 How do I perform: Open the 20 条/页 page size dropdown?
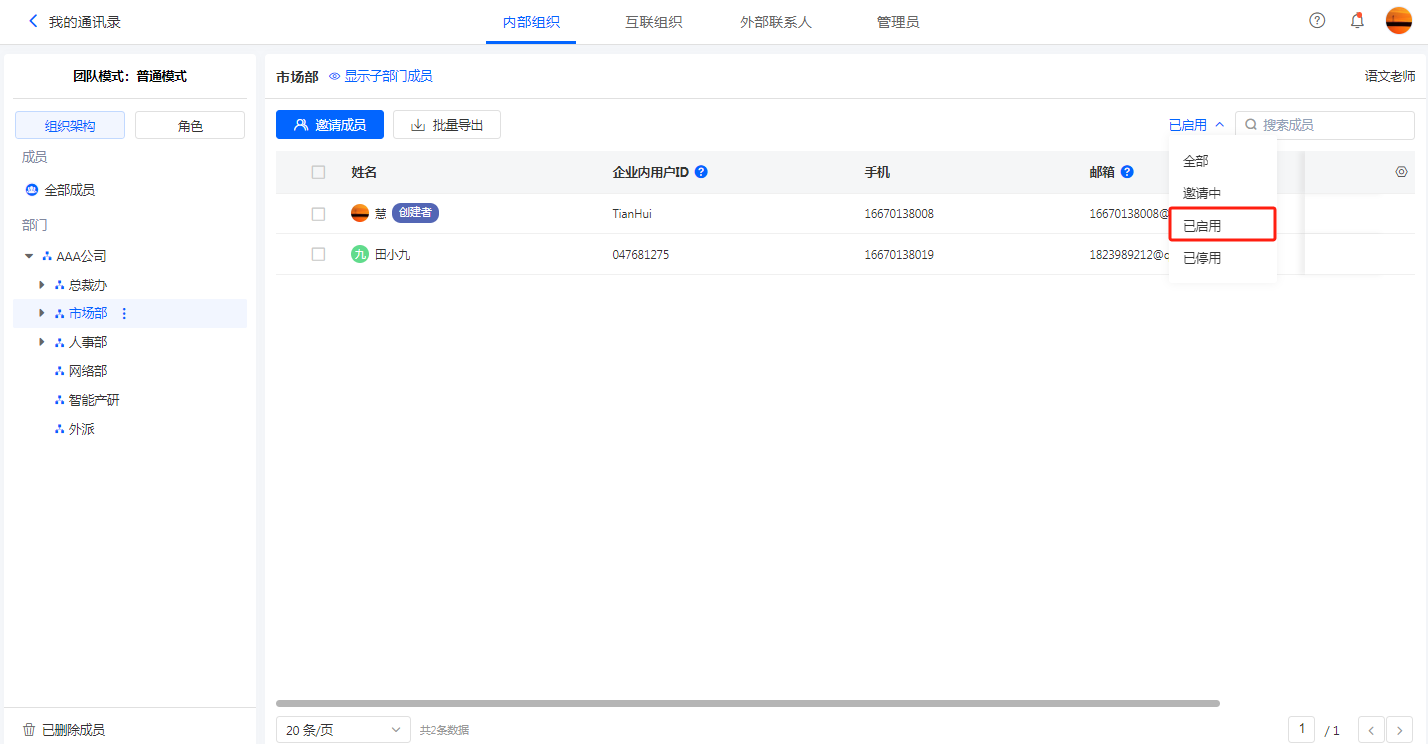point(343,730)
